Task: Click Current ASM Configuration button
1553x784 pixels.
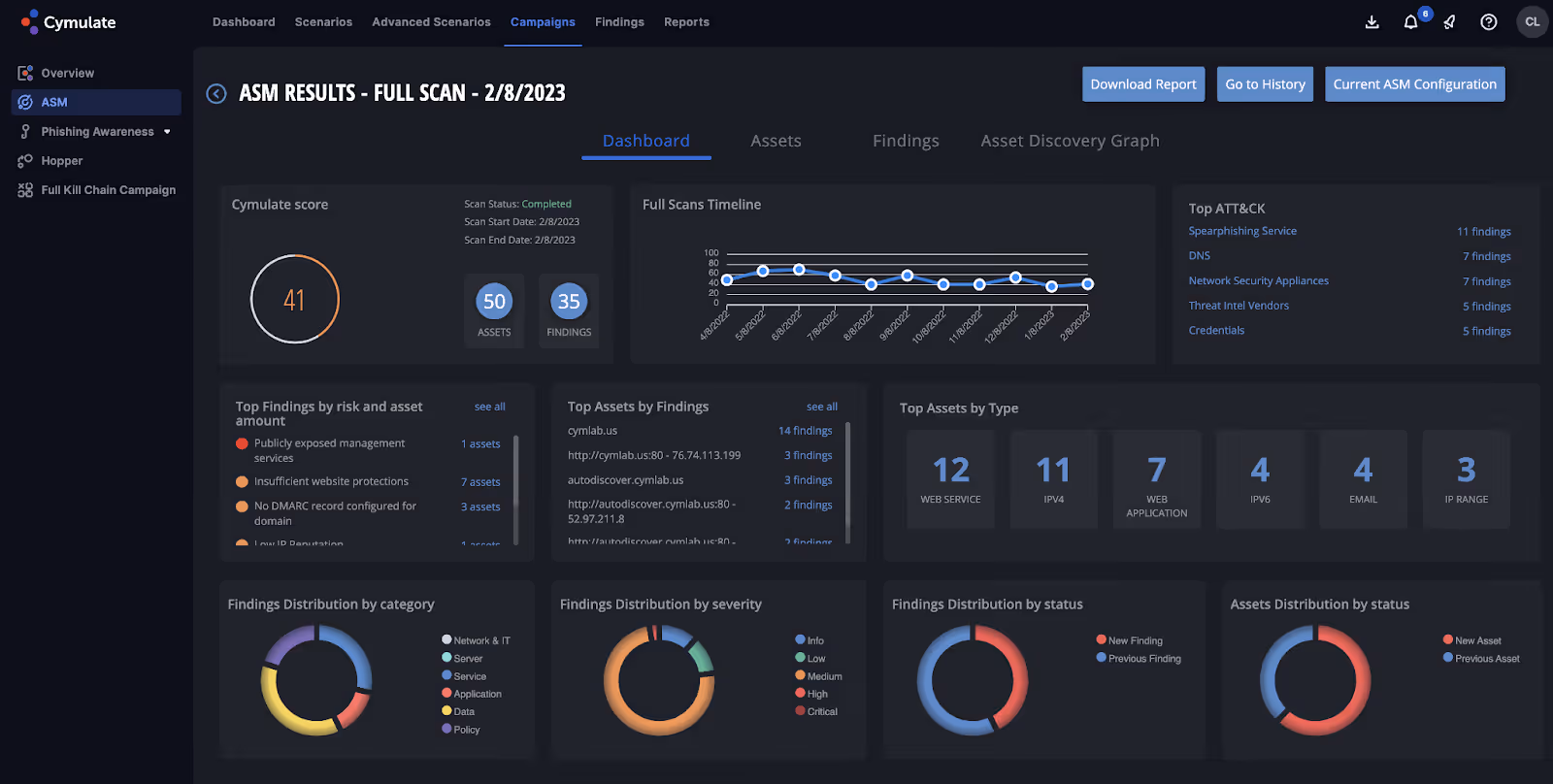Action: click(x=1414, y=84)
